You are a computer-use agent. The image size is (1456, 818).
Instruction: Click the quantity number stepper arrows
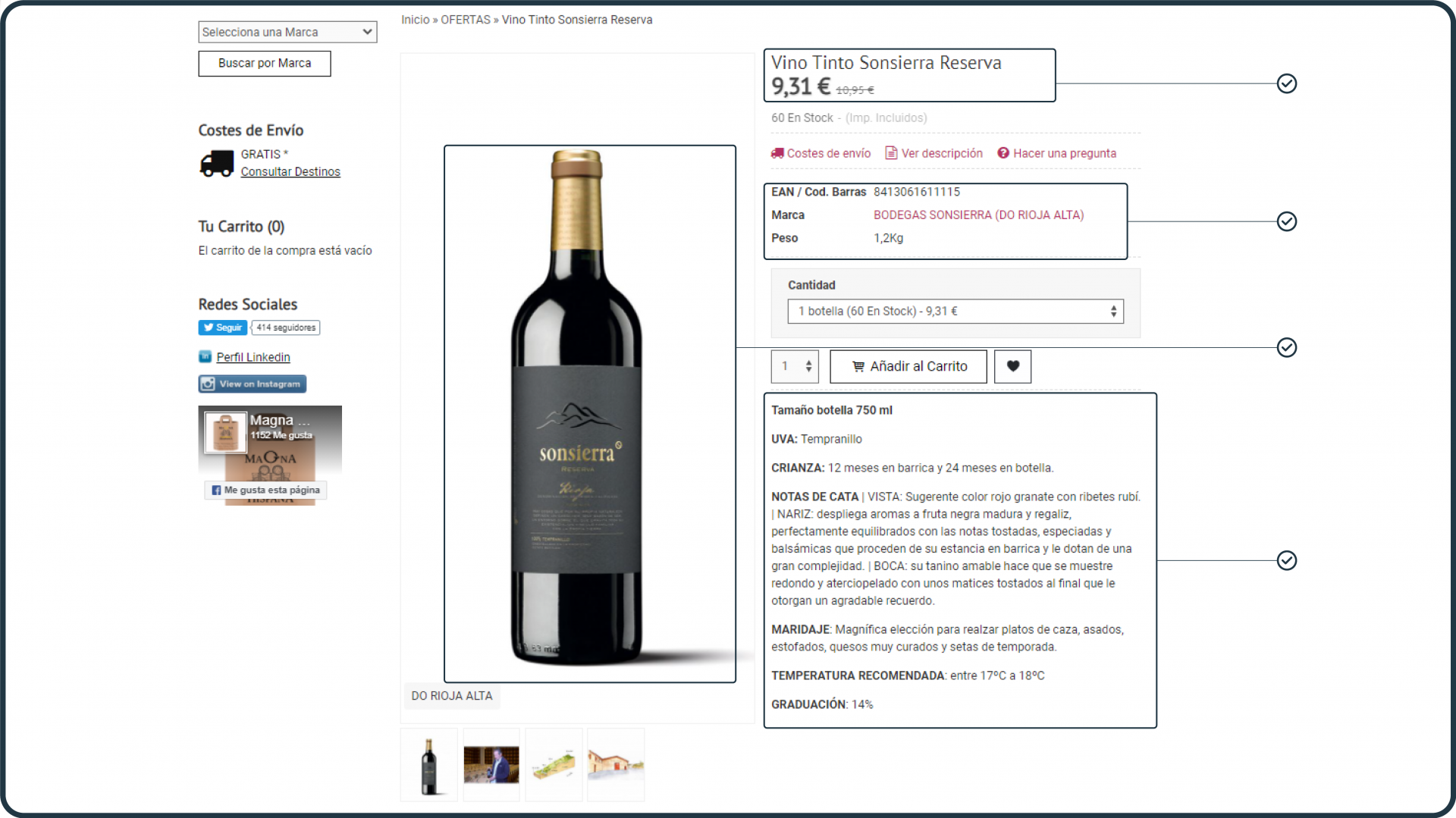[808, 366]
